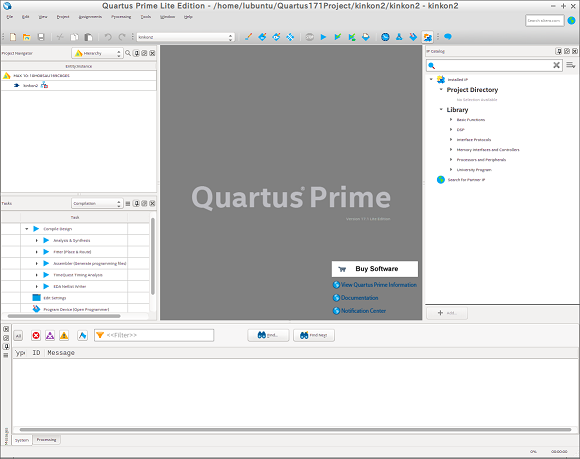The height and width of the screenshot is (459, 580).
Task: Collapse the Compile Design task tree
Action: 27,229
